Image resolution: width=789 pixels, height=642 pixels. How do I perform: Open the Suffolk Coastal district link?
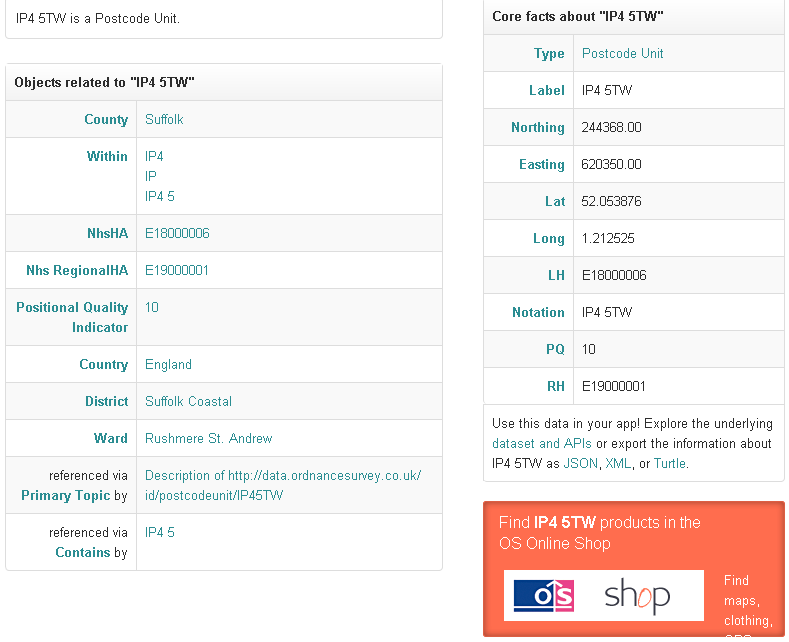point(188,401)
